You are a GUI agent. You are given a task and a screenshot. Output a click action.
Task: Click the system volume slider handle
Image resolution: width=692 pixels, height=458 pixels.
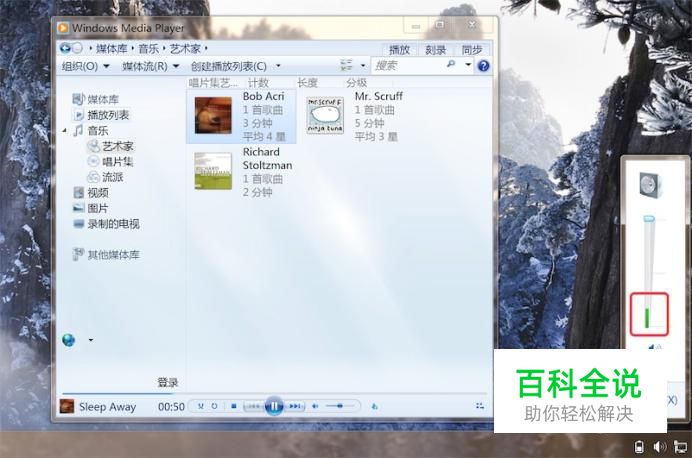pos(649,218)
